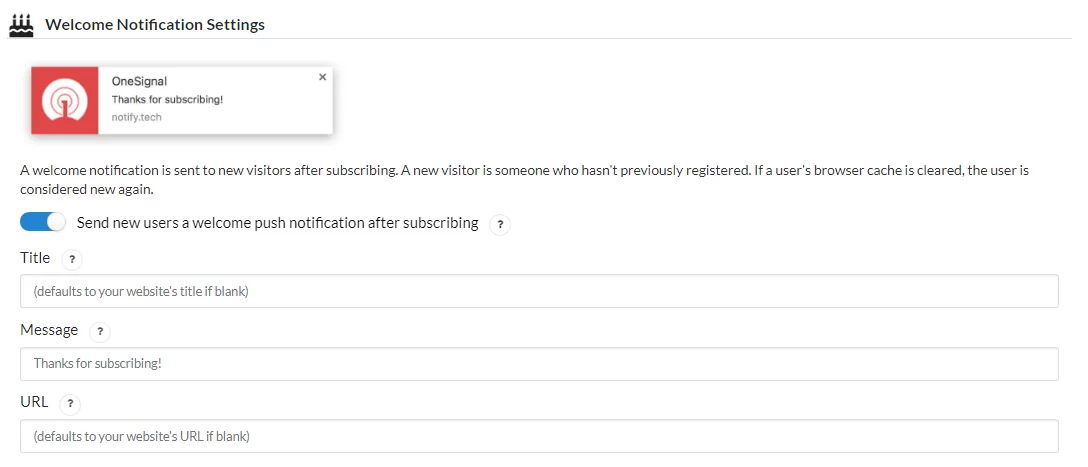Click the 'notify.tech' domain in the preview
This screenshot has height=467, width=1088.
137,117
